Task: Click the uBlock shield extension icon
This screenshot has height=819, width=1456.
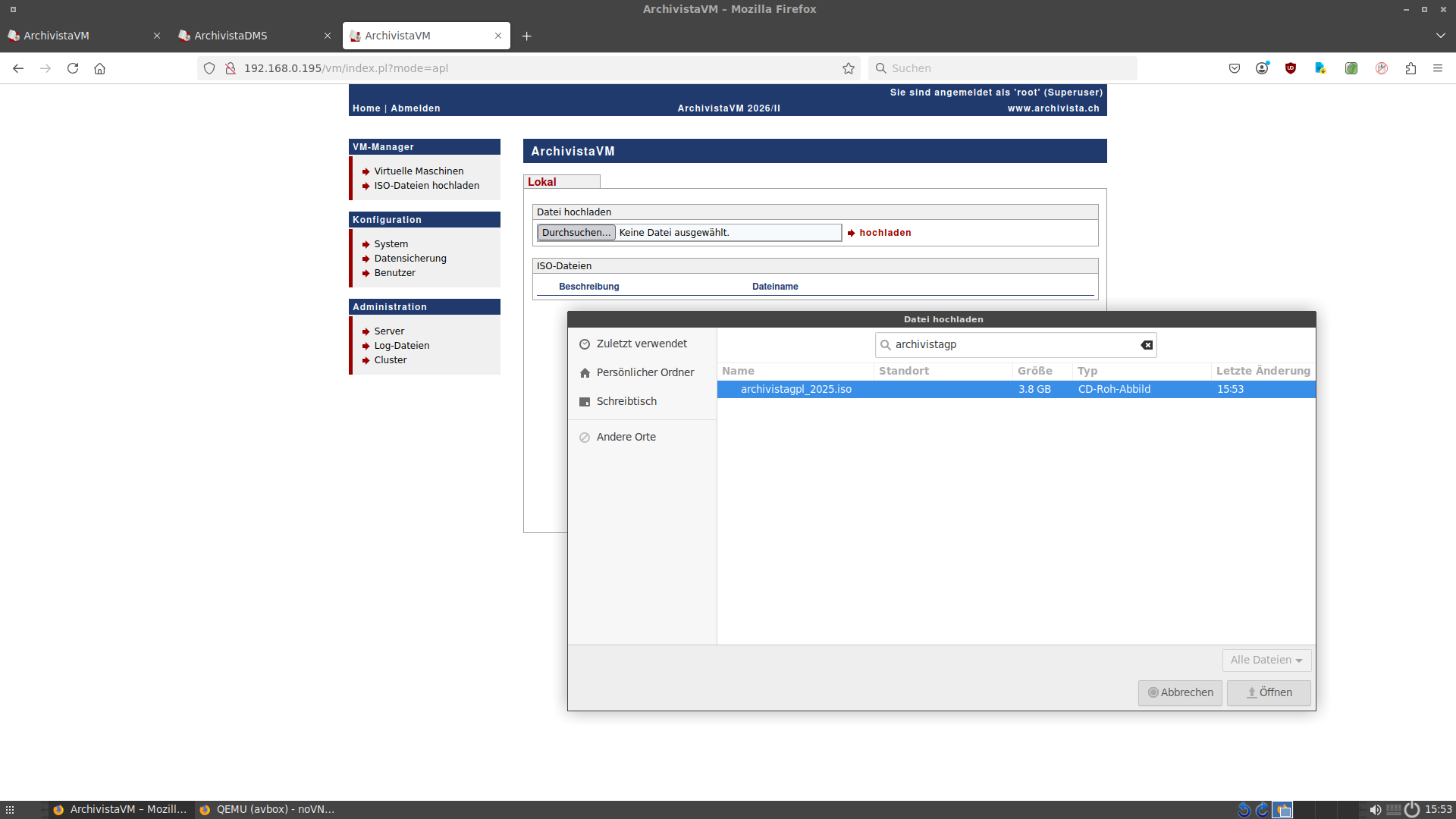Action: [1290, 68]
